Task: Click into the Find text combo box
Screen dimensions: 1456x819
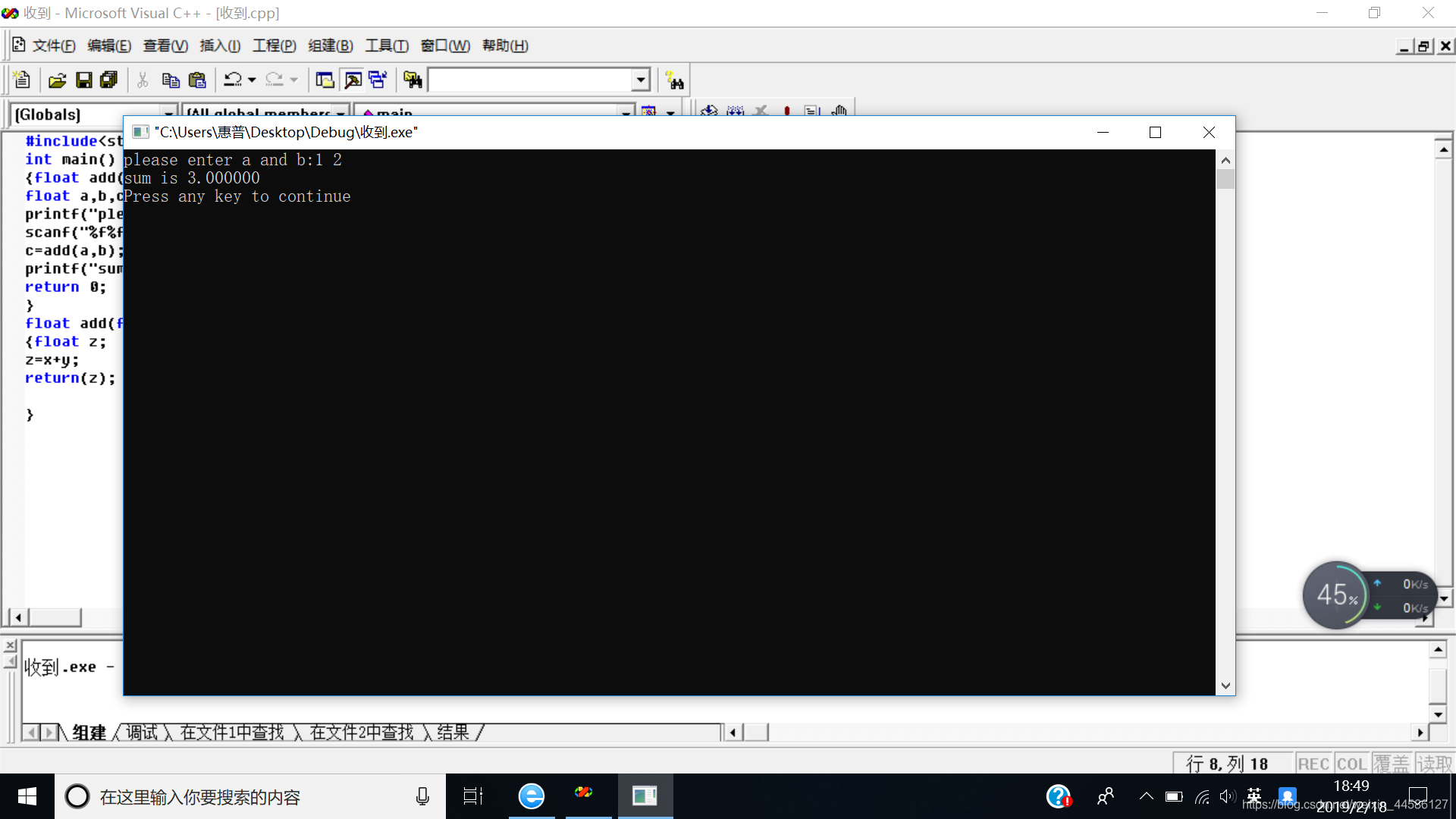Action: [530, 80]
